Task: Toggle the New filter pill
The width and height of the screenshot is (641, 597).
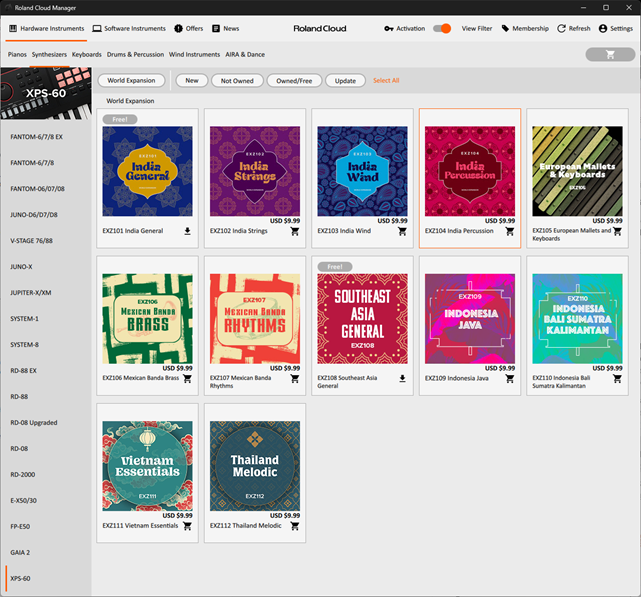Action: [192, 81]
